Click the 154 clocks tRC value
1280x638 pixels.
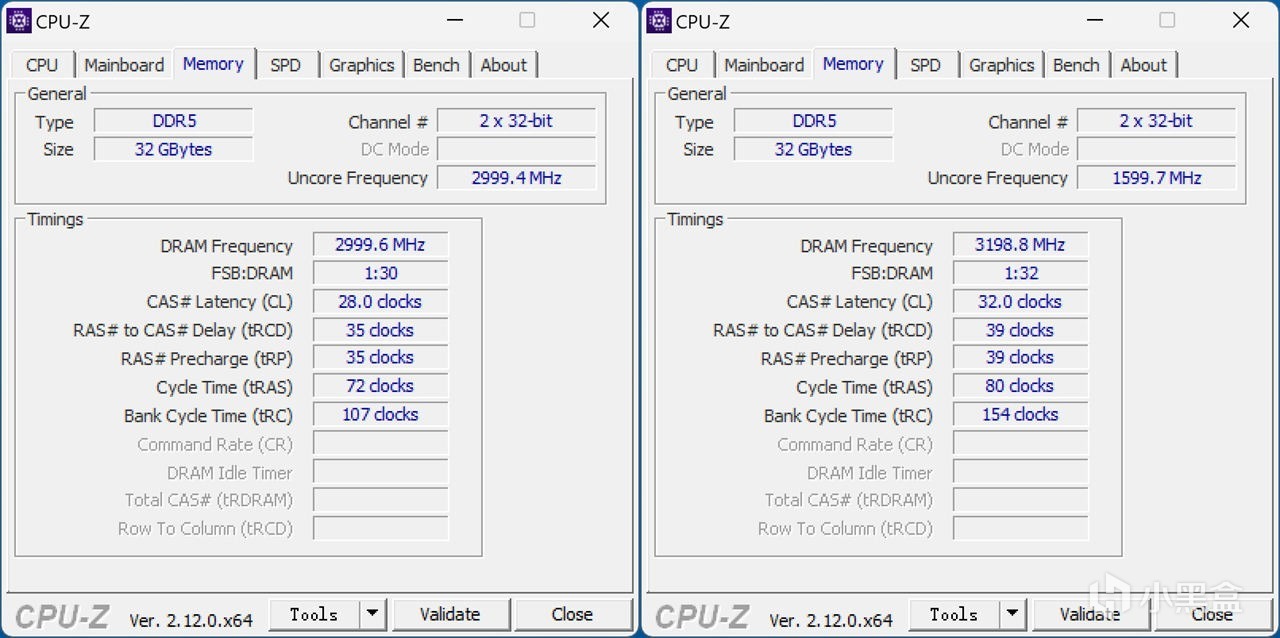pos(1020,414)
